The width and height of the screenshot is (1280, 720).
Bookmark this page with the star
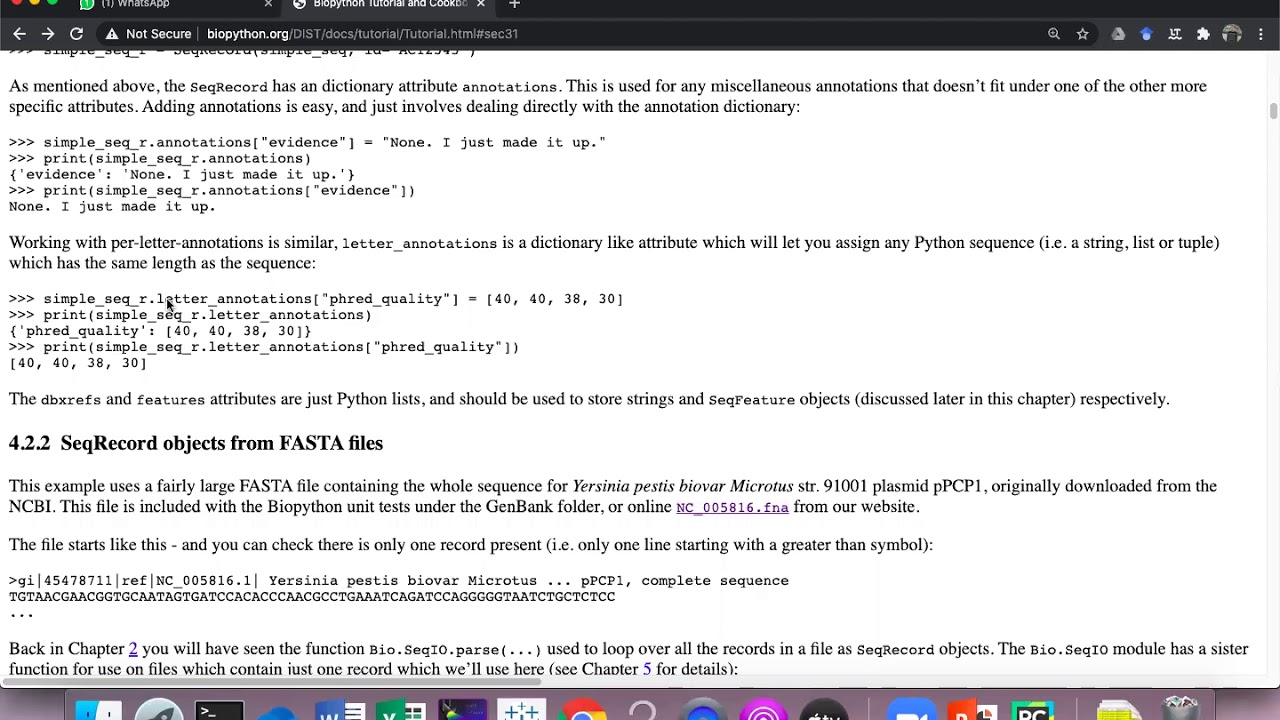point(1082,34)
